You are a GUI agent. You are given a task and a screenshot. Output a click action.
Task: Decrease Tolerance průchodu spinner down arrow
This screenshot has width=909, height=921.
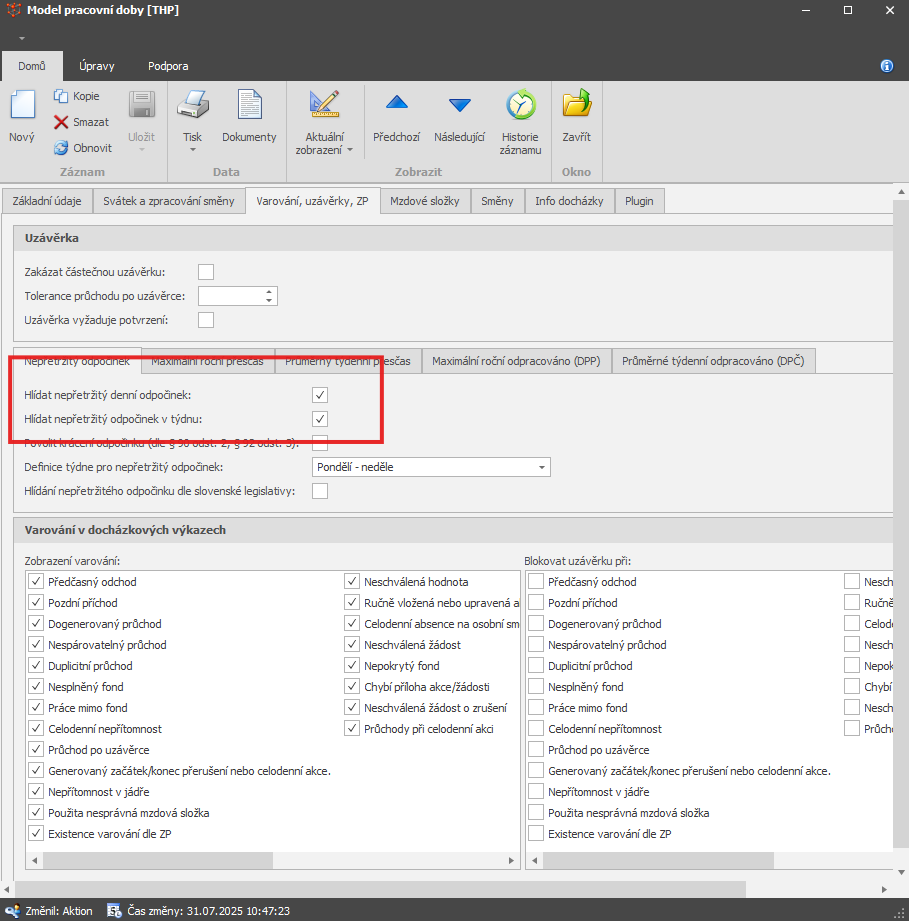pyautogui.click(x=269, y=301)
